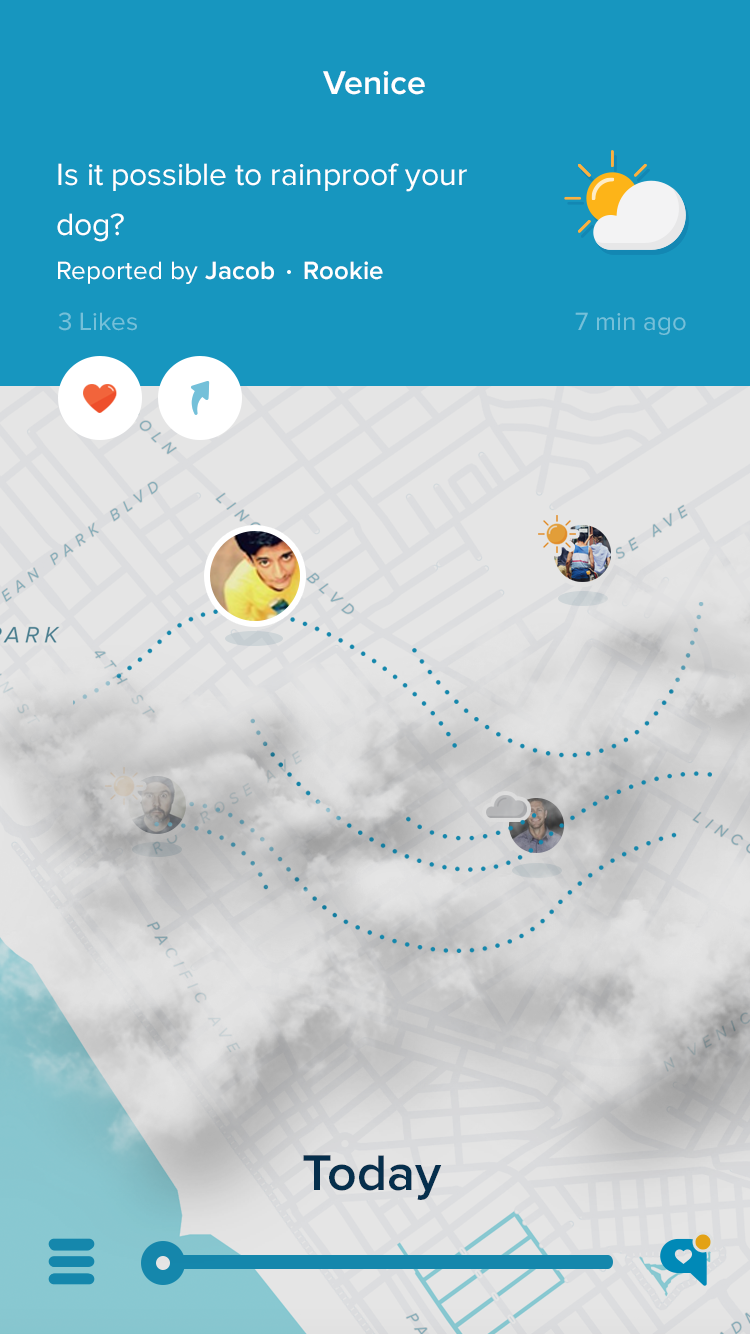Image resolution: width=750 pixels, height=1334 pixels.
Task: Open the rainproof your dog report text
Action: point(262,199)
